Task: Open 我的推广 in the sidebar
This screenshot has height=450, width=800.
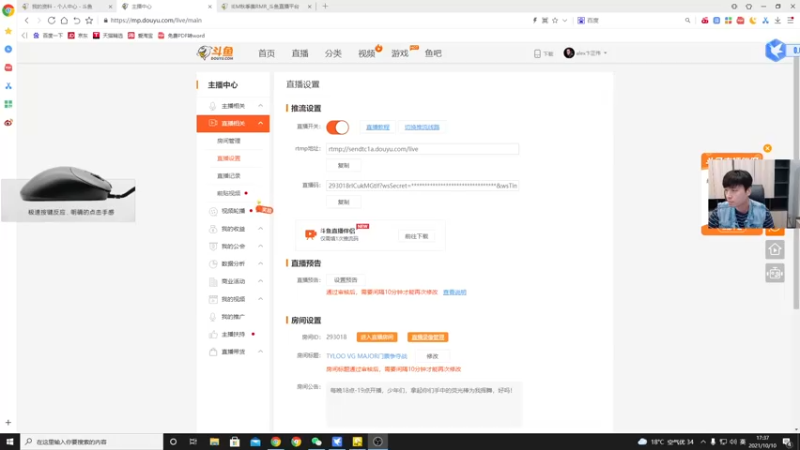Action: (x=233, y=317)
